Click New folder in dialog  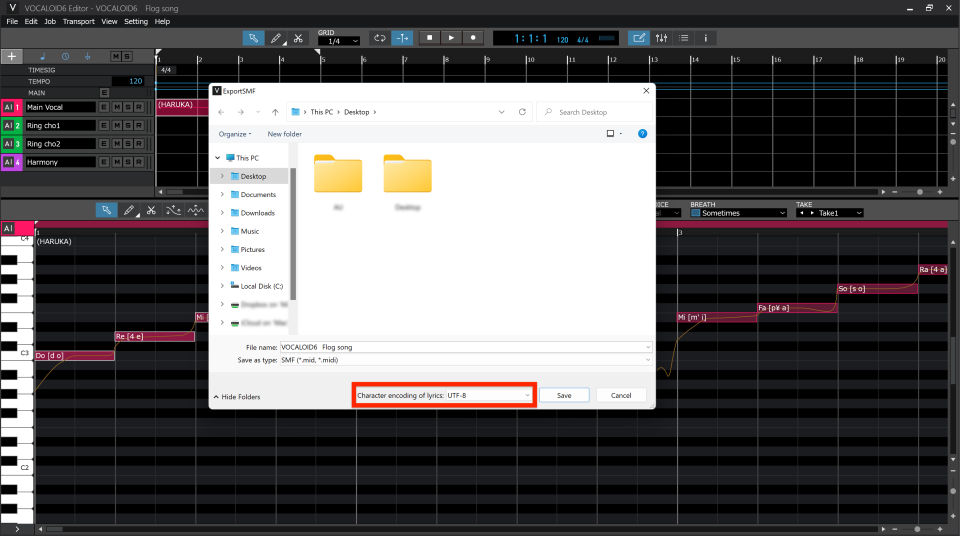pyautogui.click(x=285, y=134)
